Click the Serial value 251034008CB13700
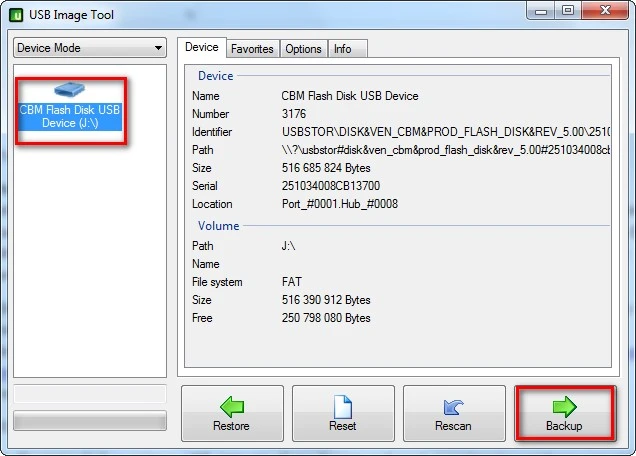 click(331, 186)
